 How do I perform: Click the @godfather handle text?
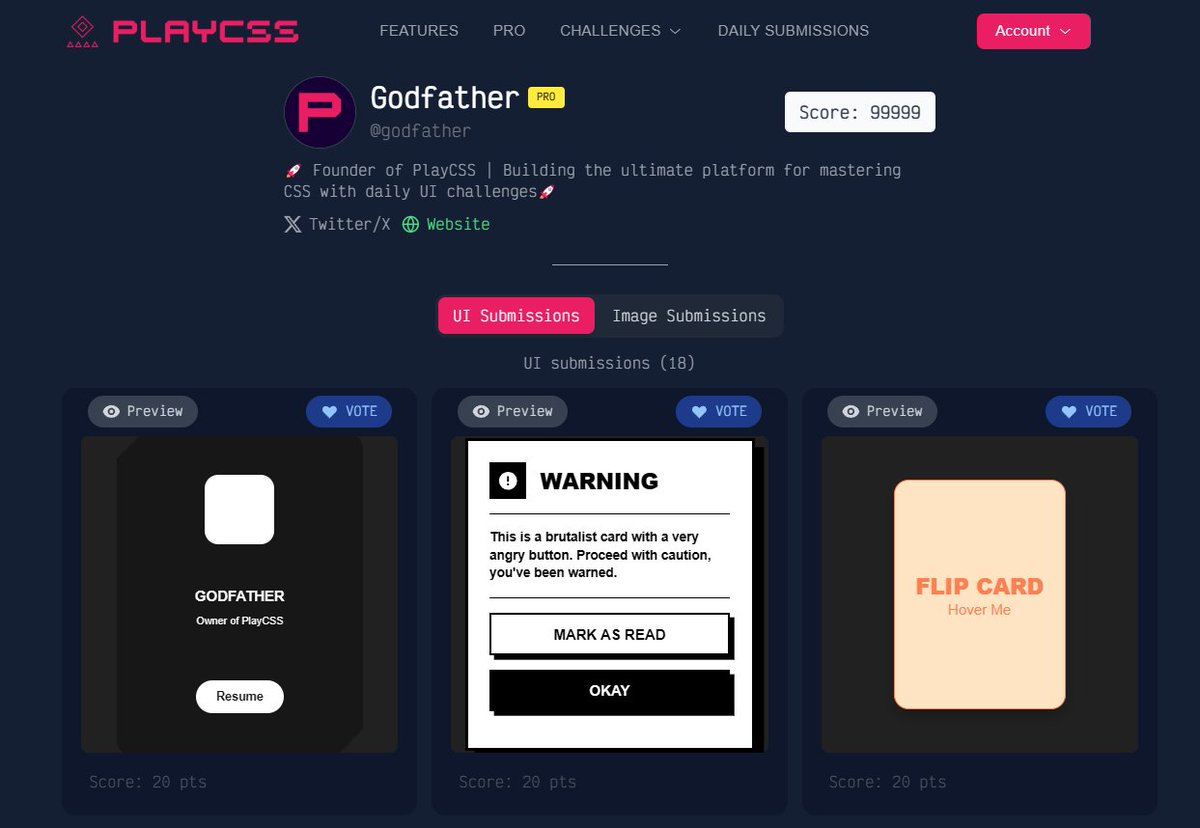point(421,131)
